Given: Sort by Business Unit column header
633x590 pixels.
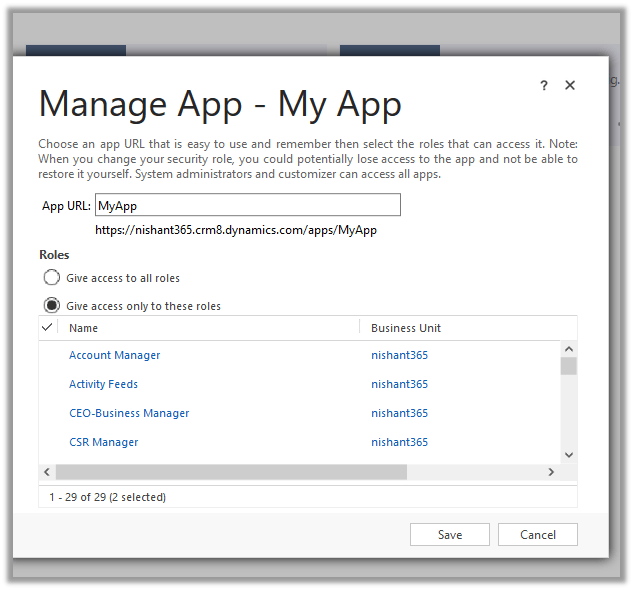Looking at the screenshot, I should [405, 328].
